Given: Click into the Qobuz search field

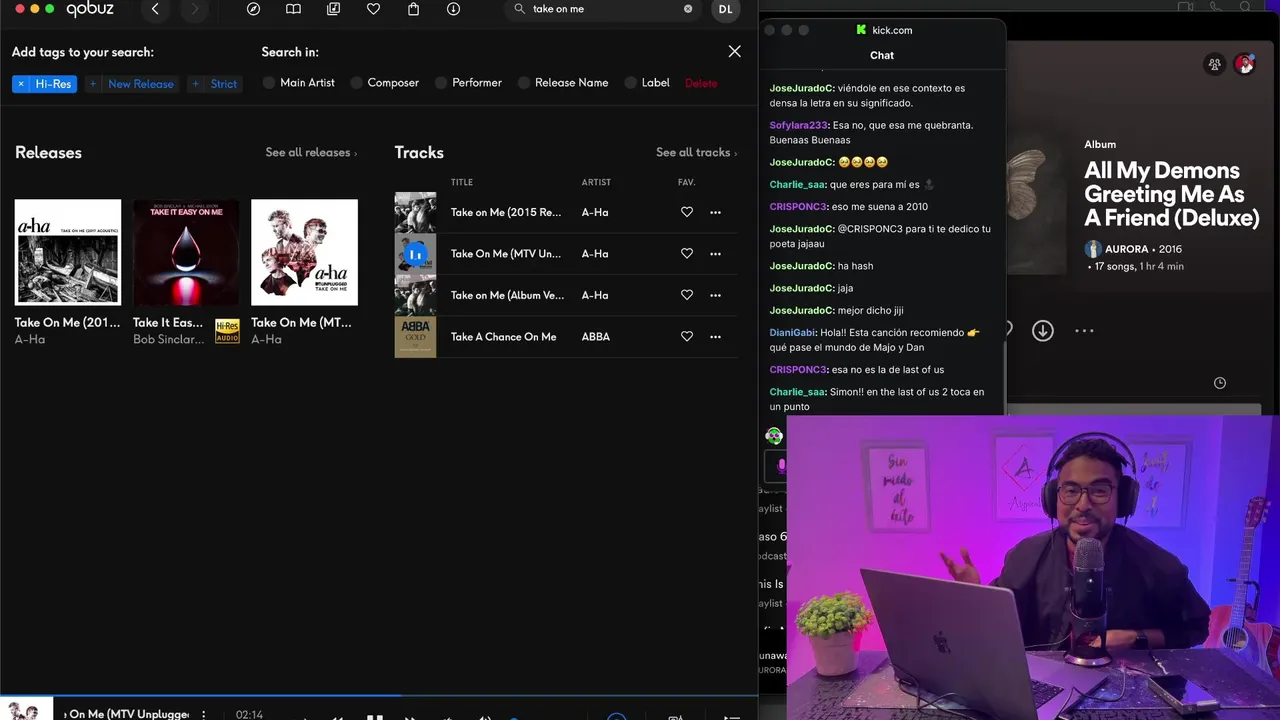Looking at the screenshot, I should 603,9.
